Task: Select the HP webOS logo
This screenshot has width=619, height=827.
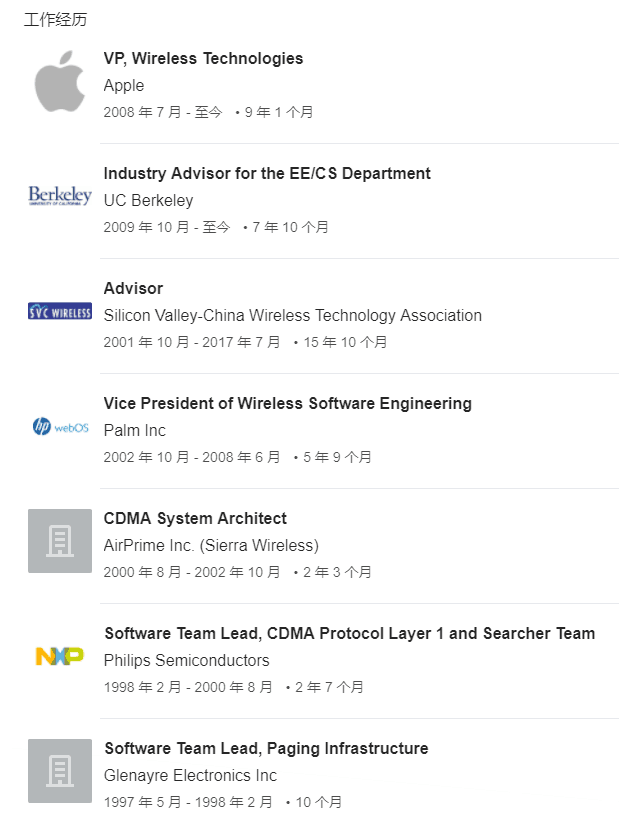Action: [60, 426]
